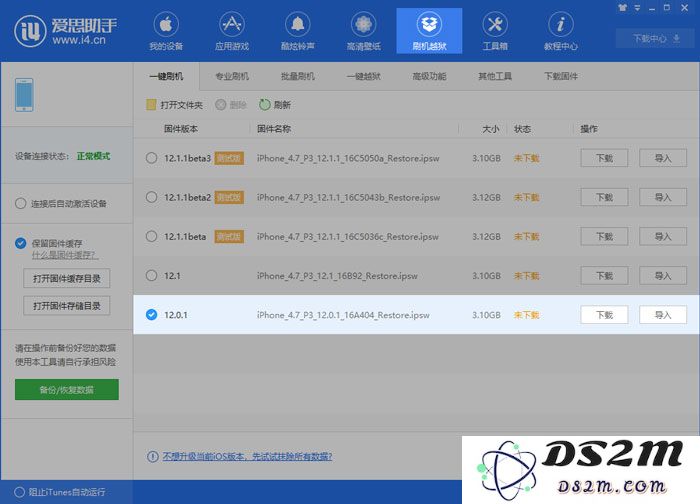The image size is (700, 504).
Task: Click 未下载 status in 12.0.1 row
Action: point(526,315)
